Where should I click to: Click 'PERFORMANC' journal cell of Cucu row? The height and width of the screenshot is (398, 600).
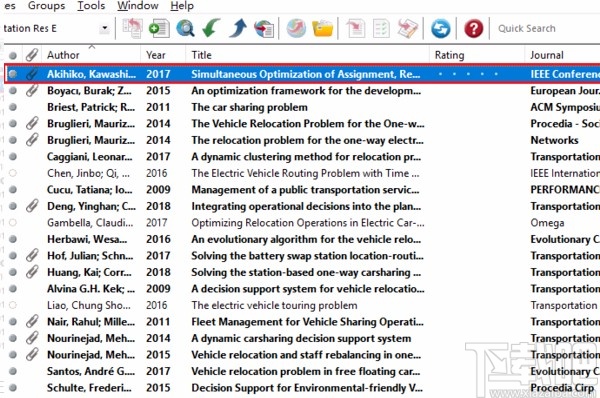point(565,189)
